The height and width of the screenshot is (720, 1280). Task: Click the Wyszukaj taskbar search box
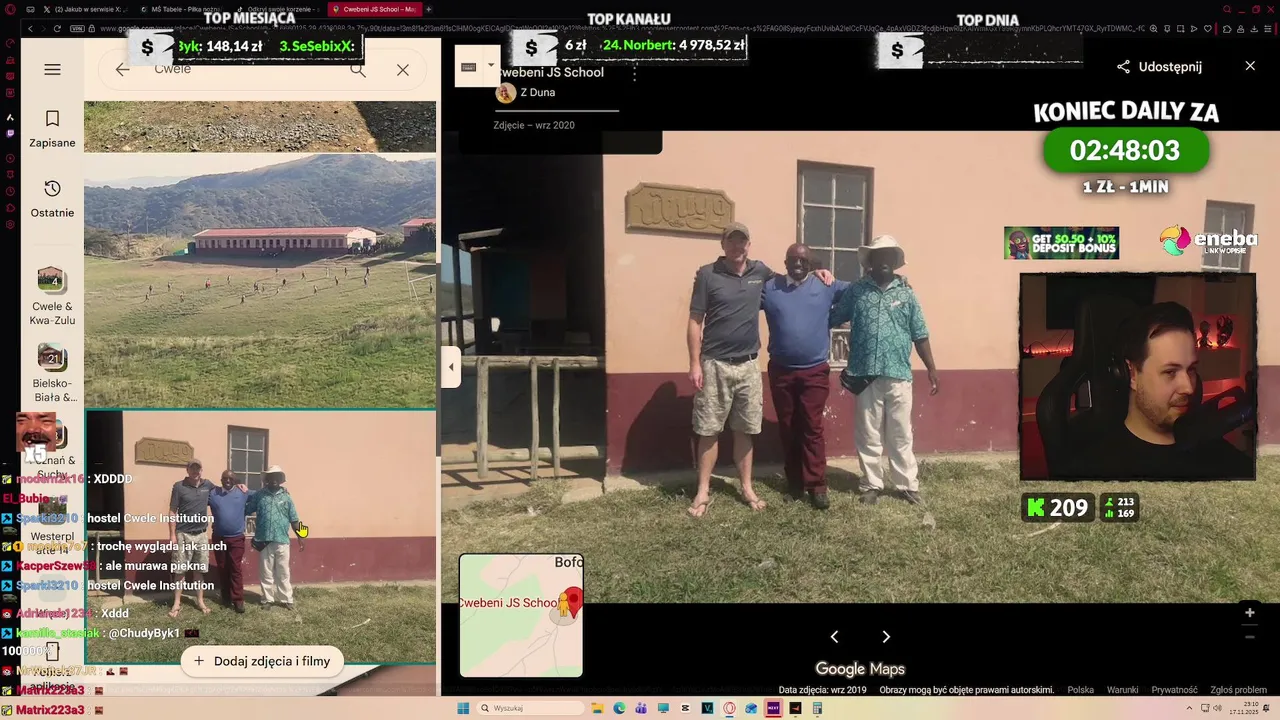[528, 708]
